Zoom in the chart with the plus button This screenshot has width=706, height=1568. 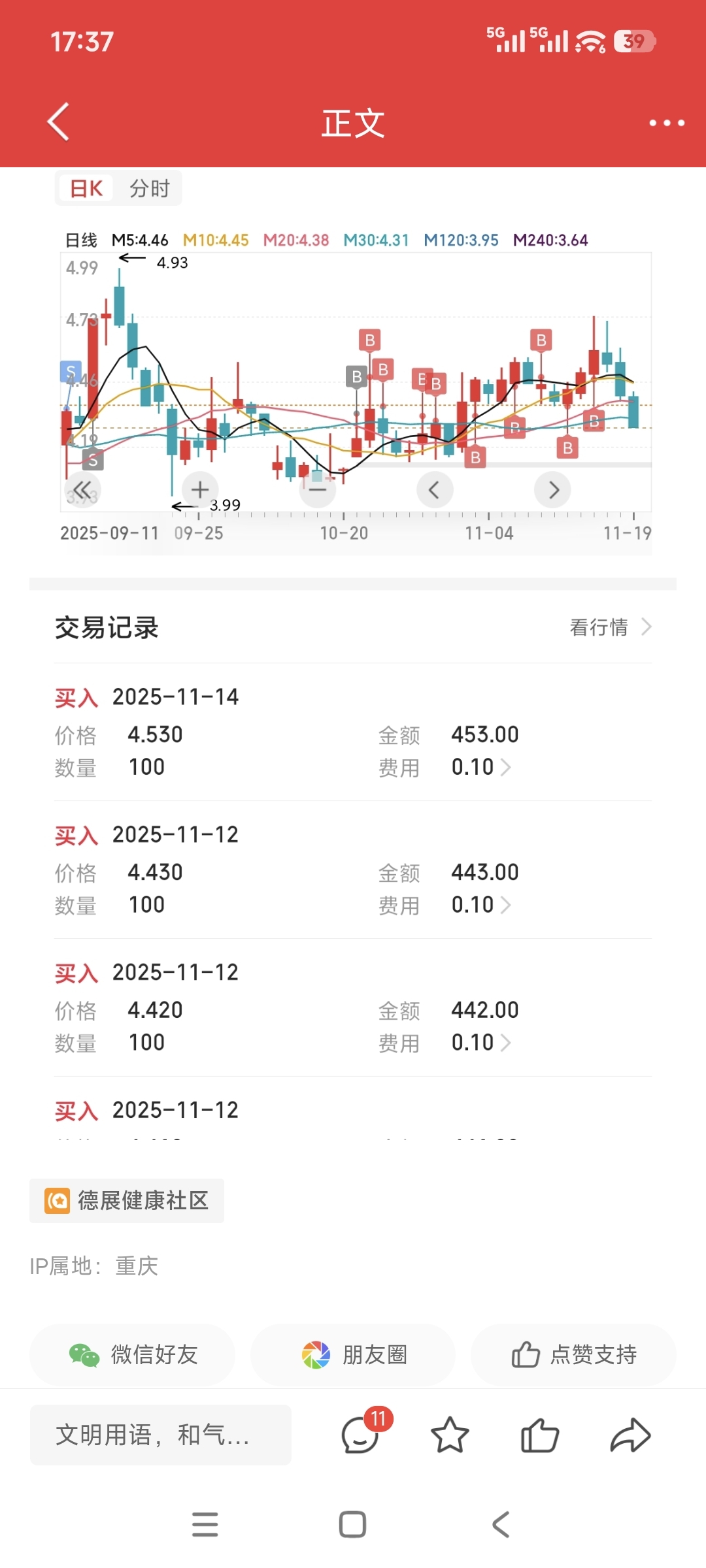(200, 489)
